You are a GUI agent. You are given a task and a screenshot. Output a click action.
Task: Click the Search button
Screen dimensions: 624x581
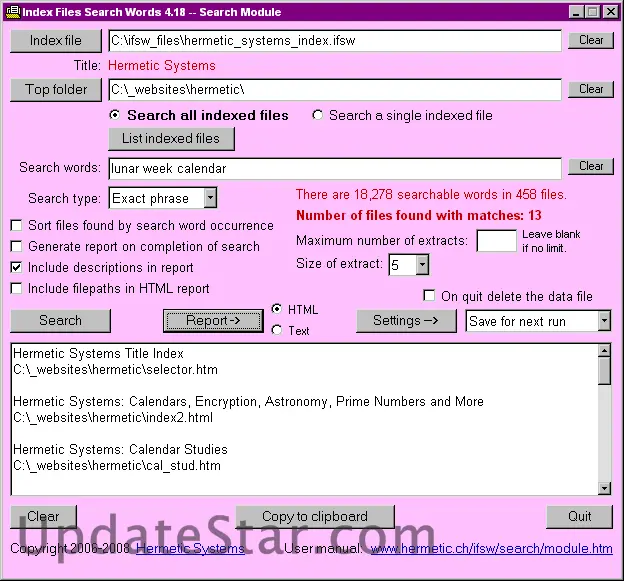coord(60,321)
